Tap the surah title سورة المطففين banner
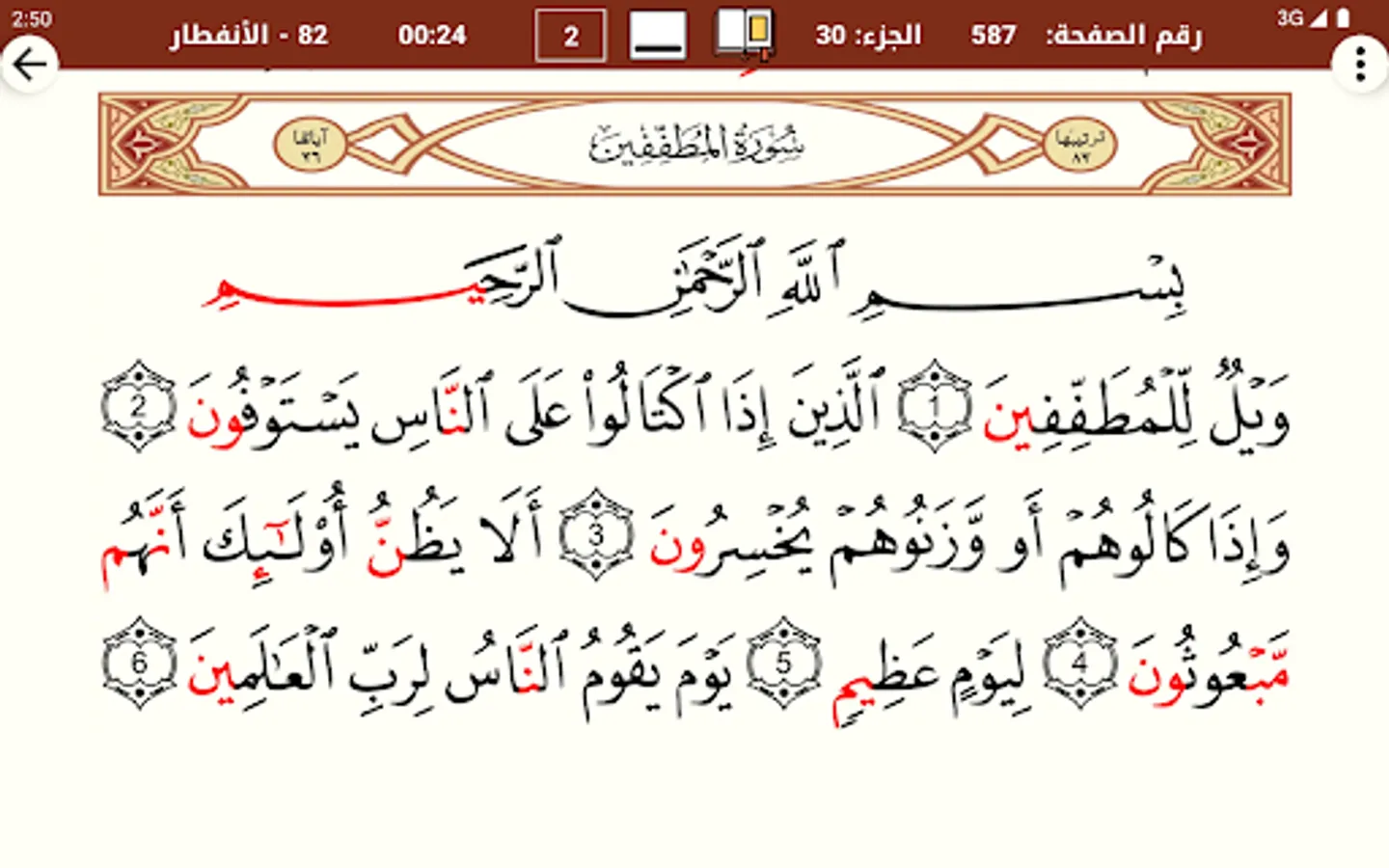 pos(696,145)
